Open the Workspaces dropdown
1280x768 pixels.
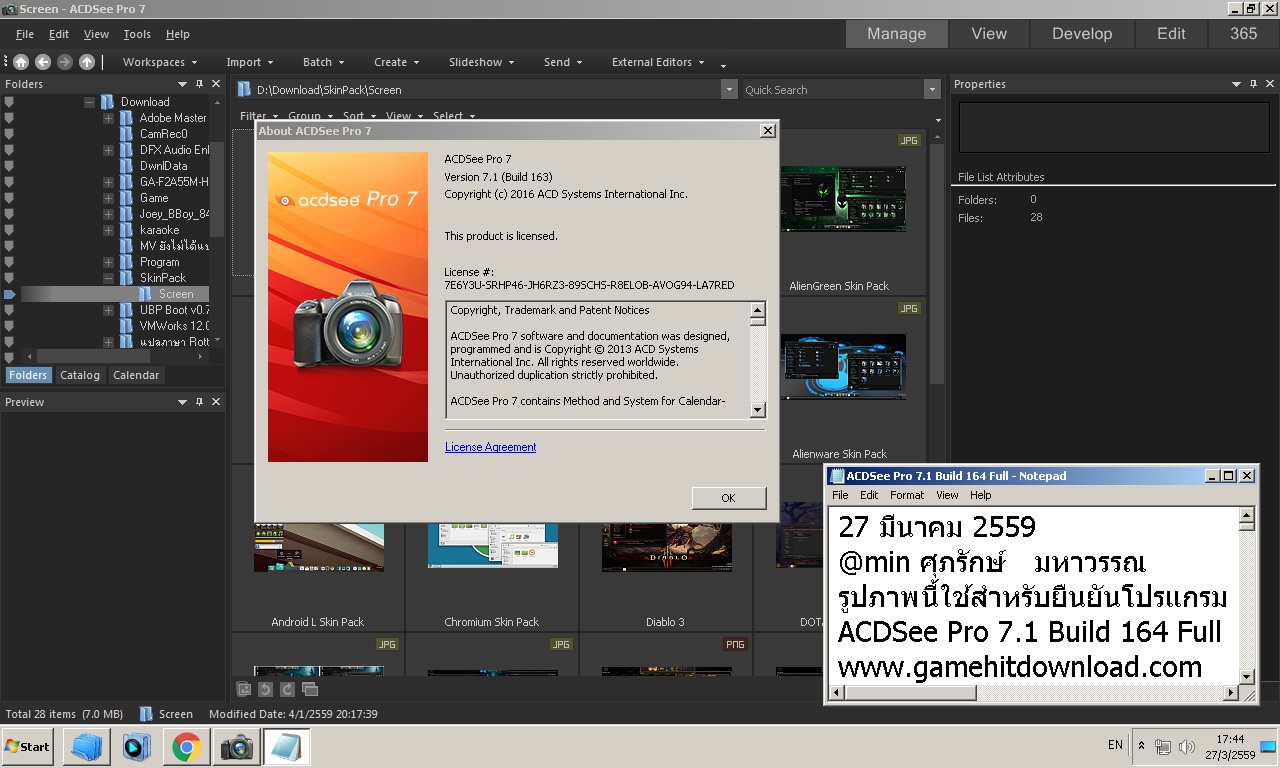pos(160,62)
